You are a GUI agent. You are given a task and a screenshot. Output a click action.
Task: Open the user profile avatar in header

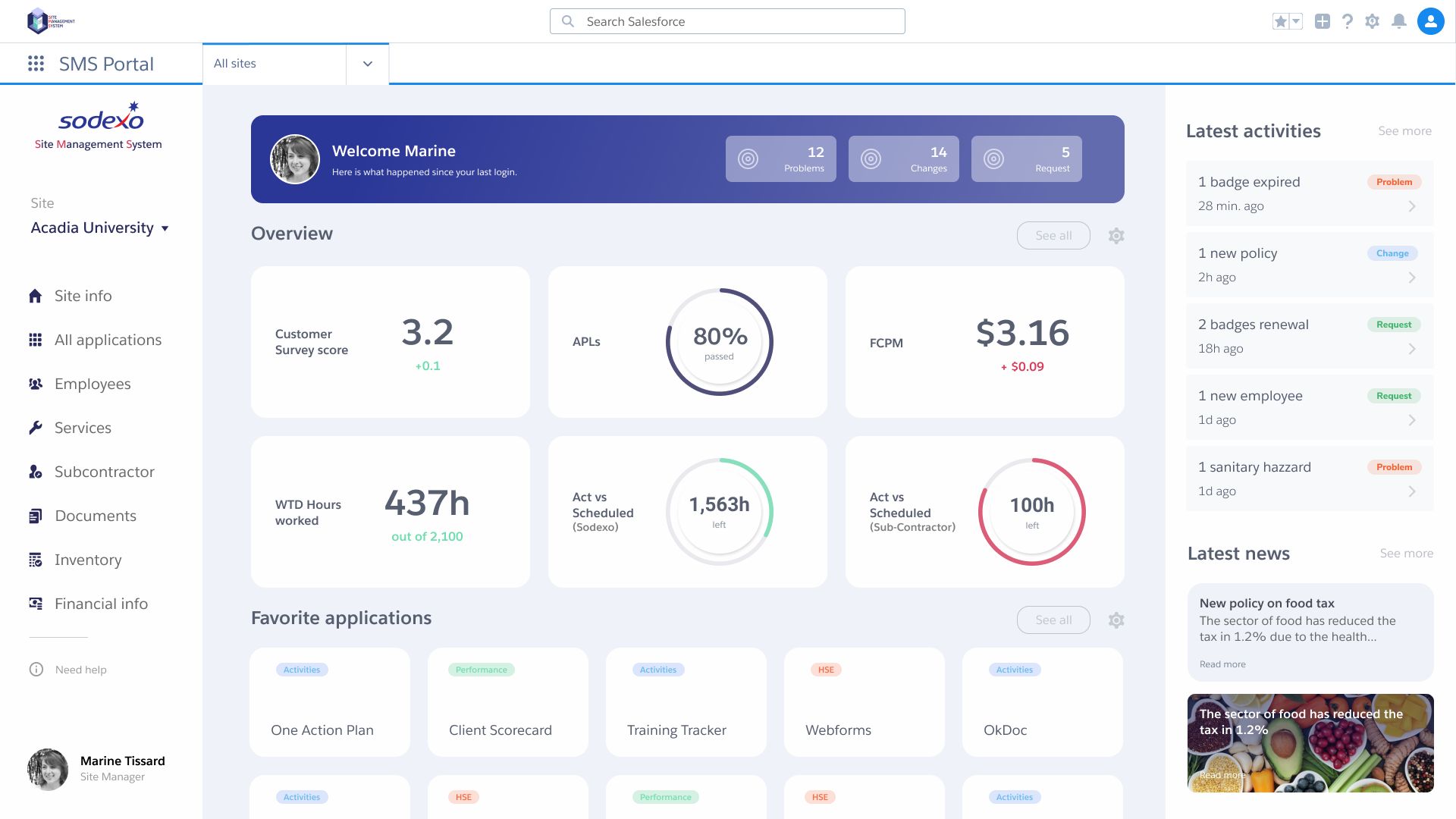(x=1431, y=21)
